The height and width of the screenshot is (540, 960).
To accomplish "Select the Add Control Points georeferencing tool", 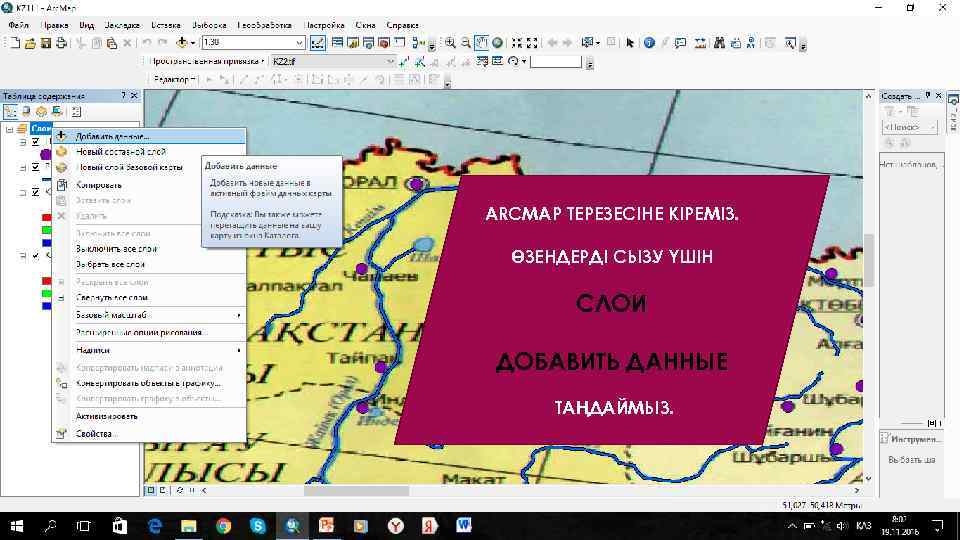I will (404, 61).
